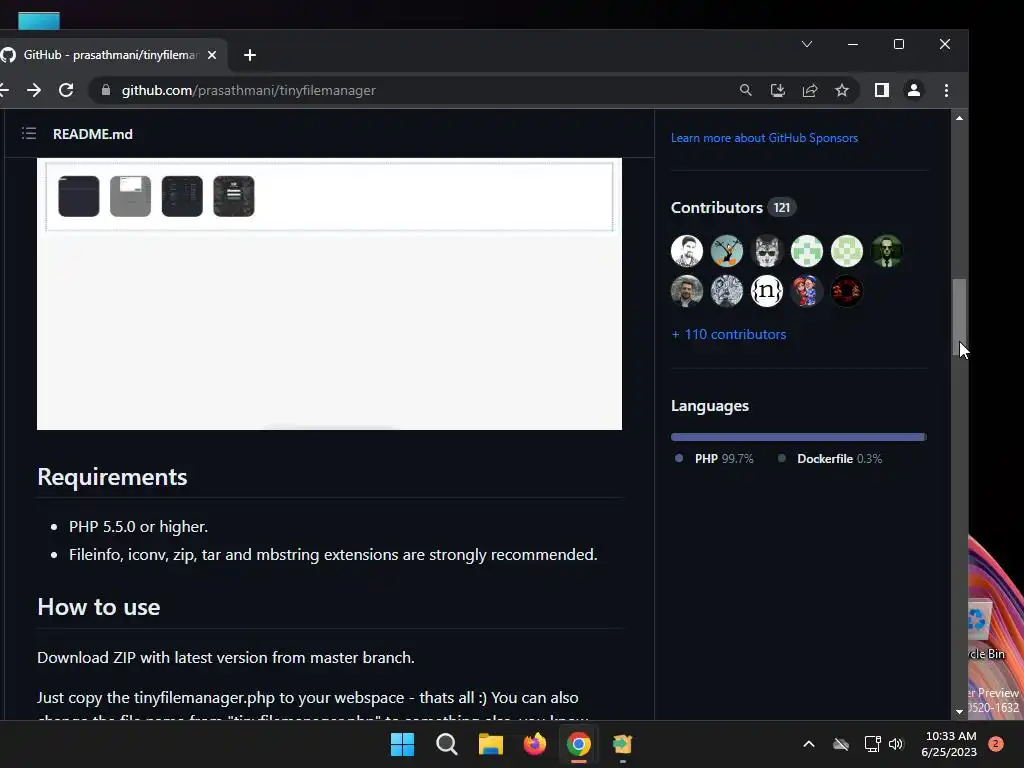1024x768 pixels.
Task: Open a new browser tab
Action: click(249, 56)
